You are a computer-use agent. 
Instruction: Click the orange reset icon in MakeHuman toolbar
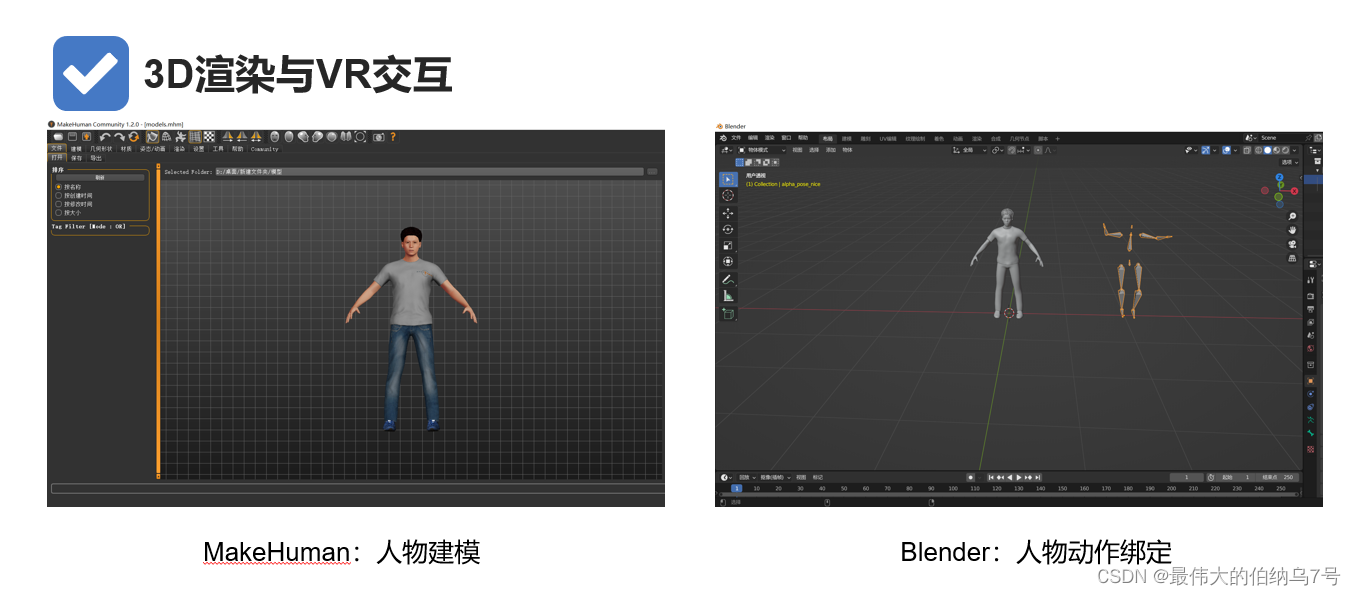(x=133, y=137)
